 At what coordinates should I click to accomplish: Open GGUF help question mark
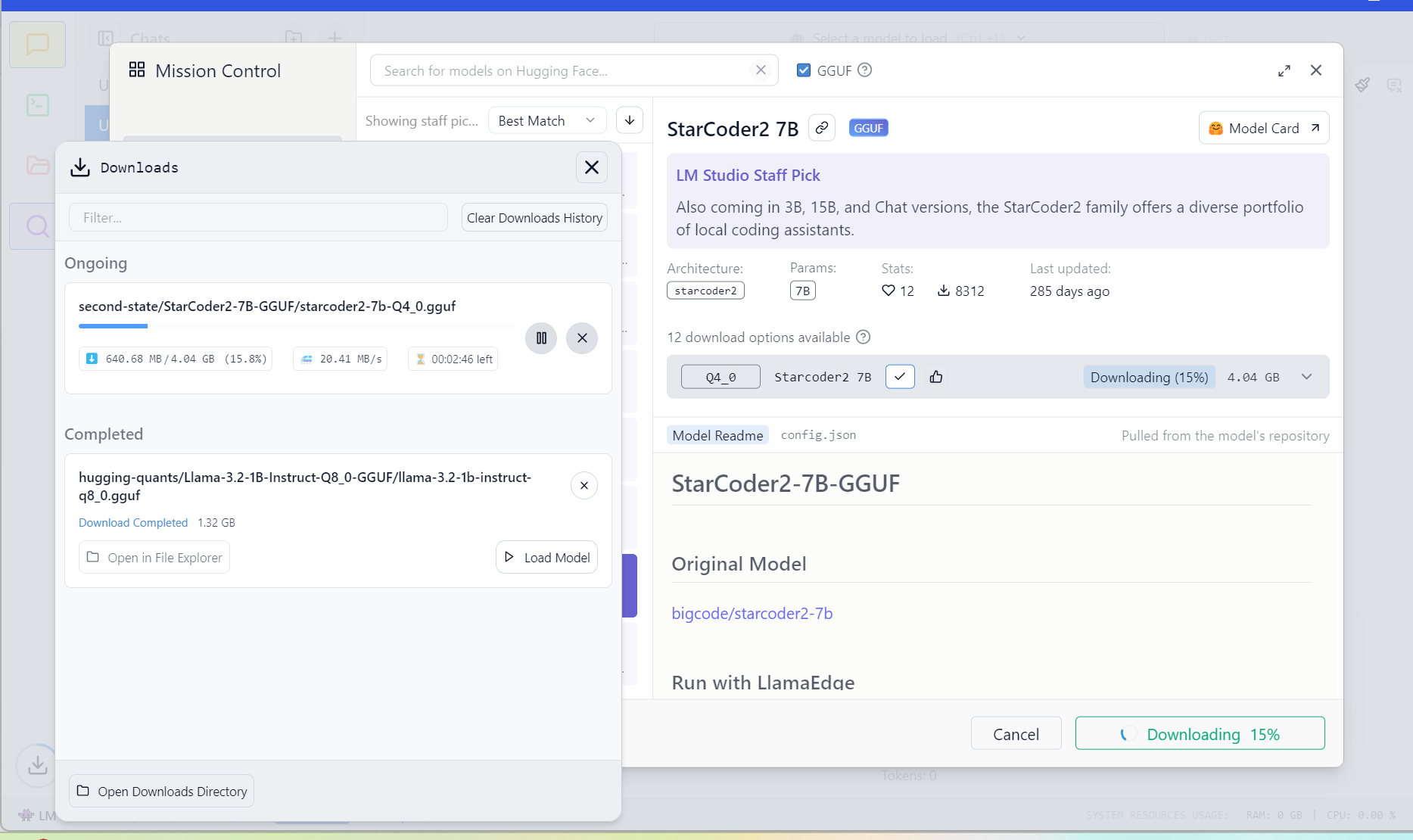(x=865, y=70)
